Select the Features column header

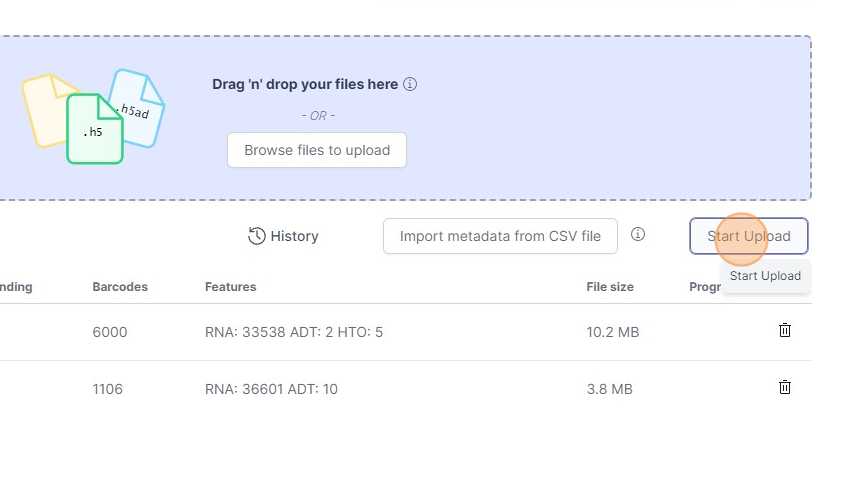tap(230, 287)
